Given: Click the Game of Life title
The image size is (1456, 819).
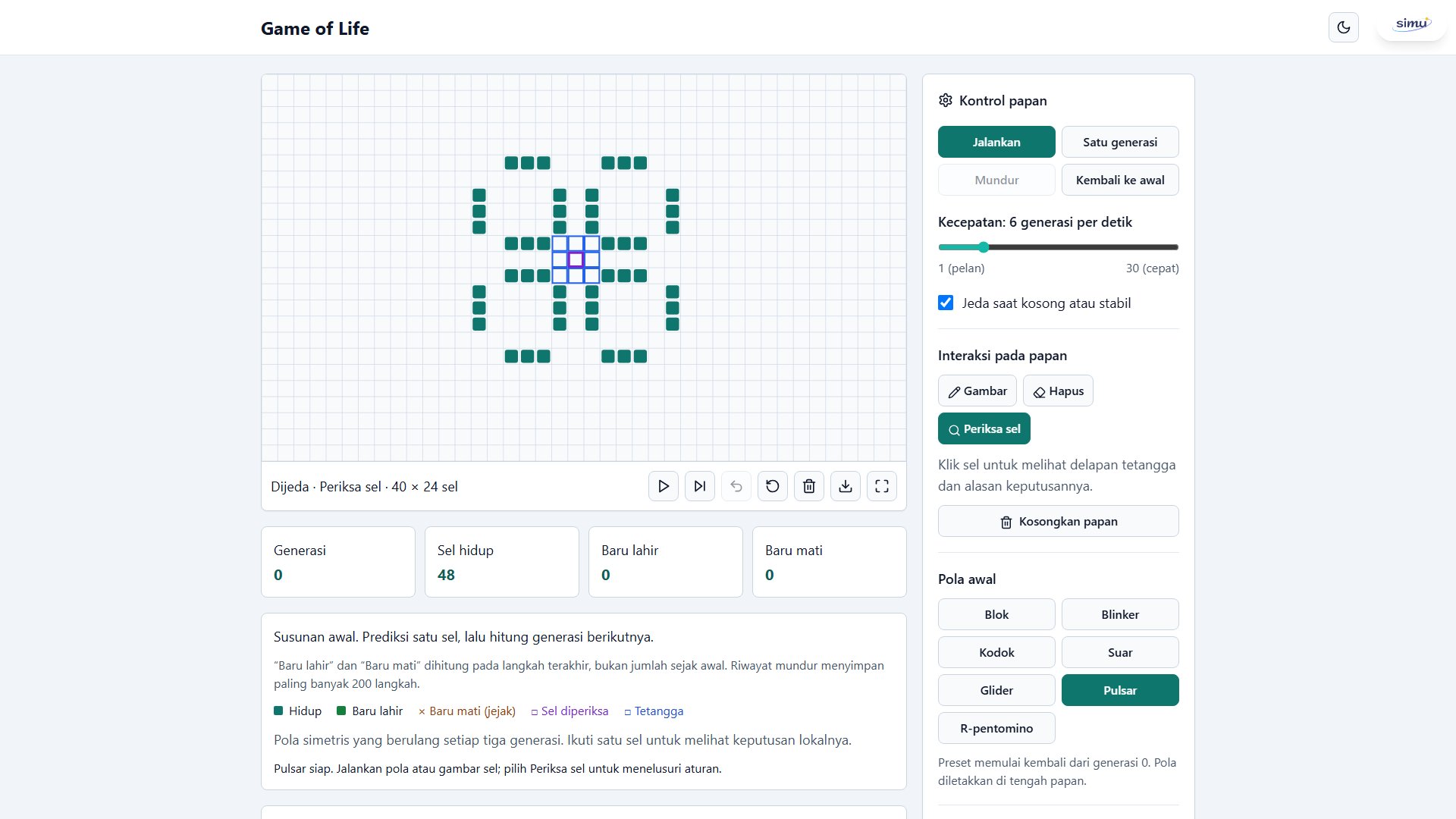Looking at the screenshot, I should pyautogui.click(x=315, y=28).
